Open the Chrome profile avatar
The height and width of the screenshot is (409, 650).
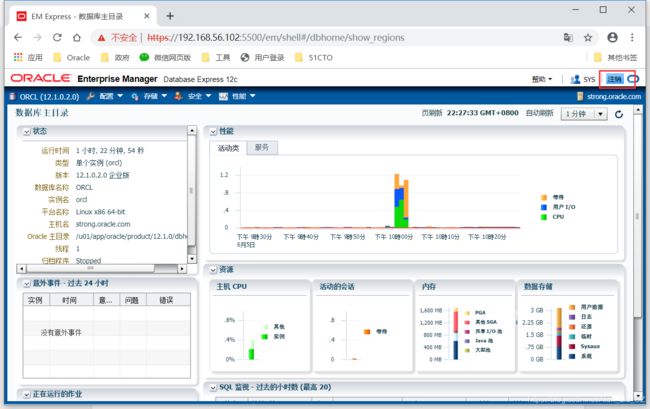pos(612,37)
